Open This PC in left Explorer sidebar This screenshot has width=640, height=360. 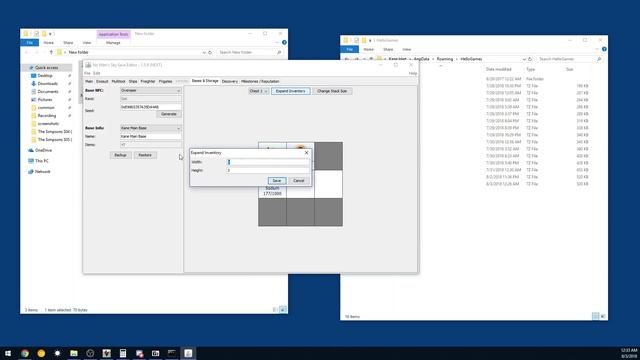[42, 161]
